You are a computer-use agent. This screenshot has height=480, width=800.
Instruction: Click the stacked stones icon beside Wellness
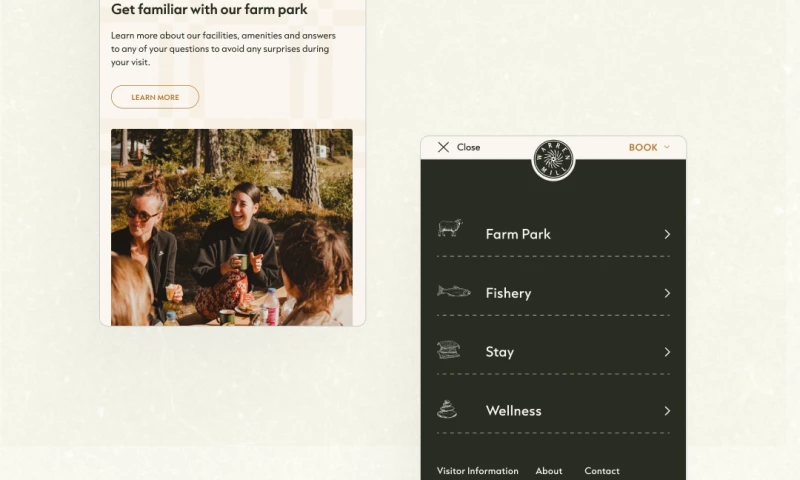coord(447,409)
